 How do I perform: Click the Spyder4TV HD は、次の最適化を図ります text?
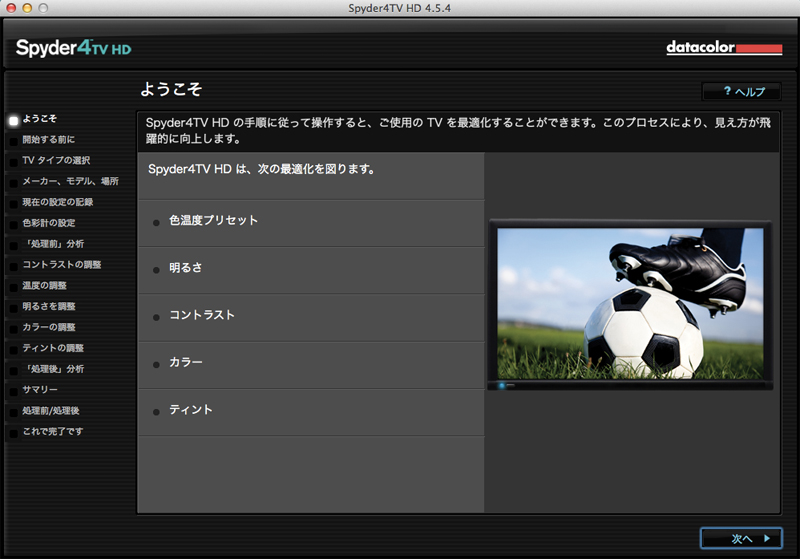click(262, 169)
